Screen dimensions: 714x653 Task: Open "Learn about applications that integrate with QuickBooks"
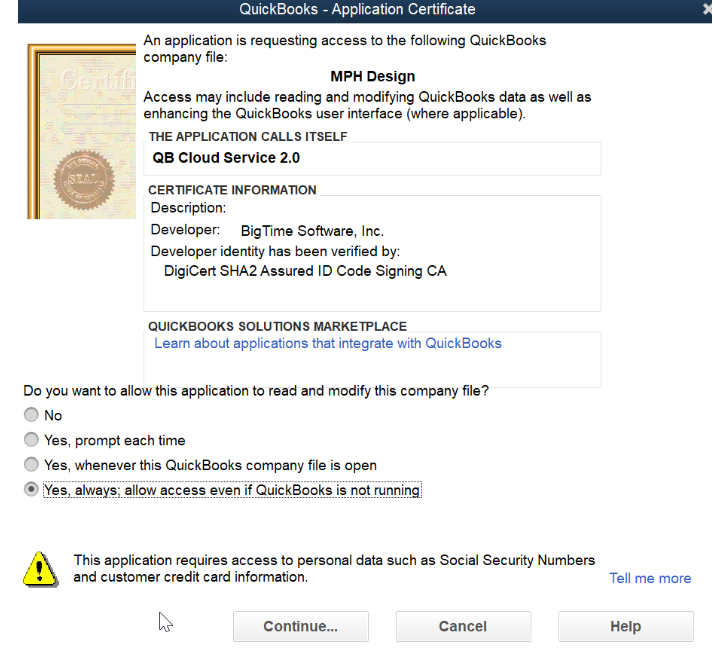pos(328,343)
